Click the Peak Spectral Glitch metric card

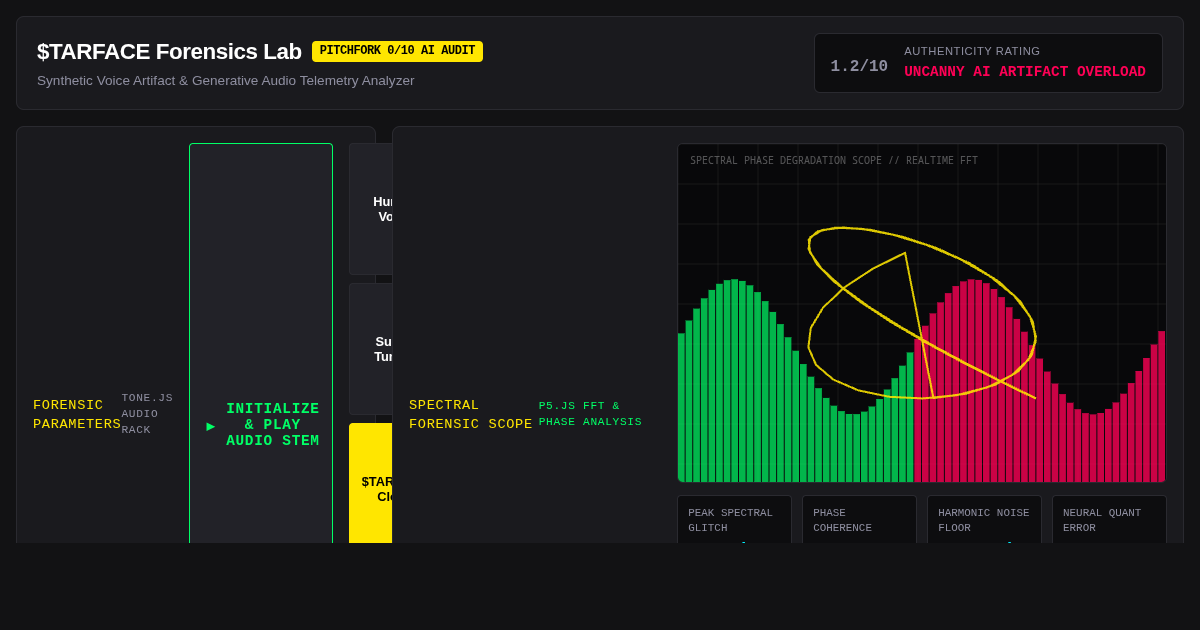point(734,520)
